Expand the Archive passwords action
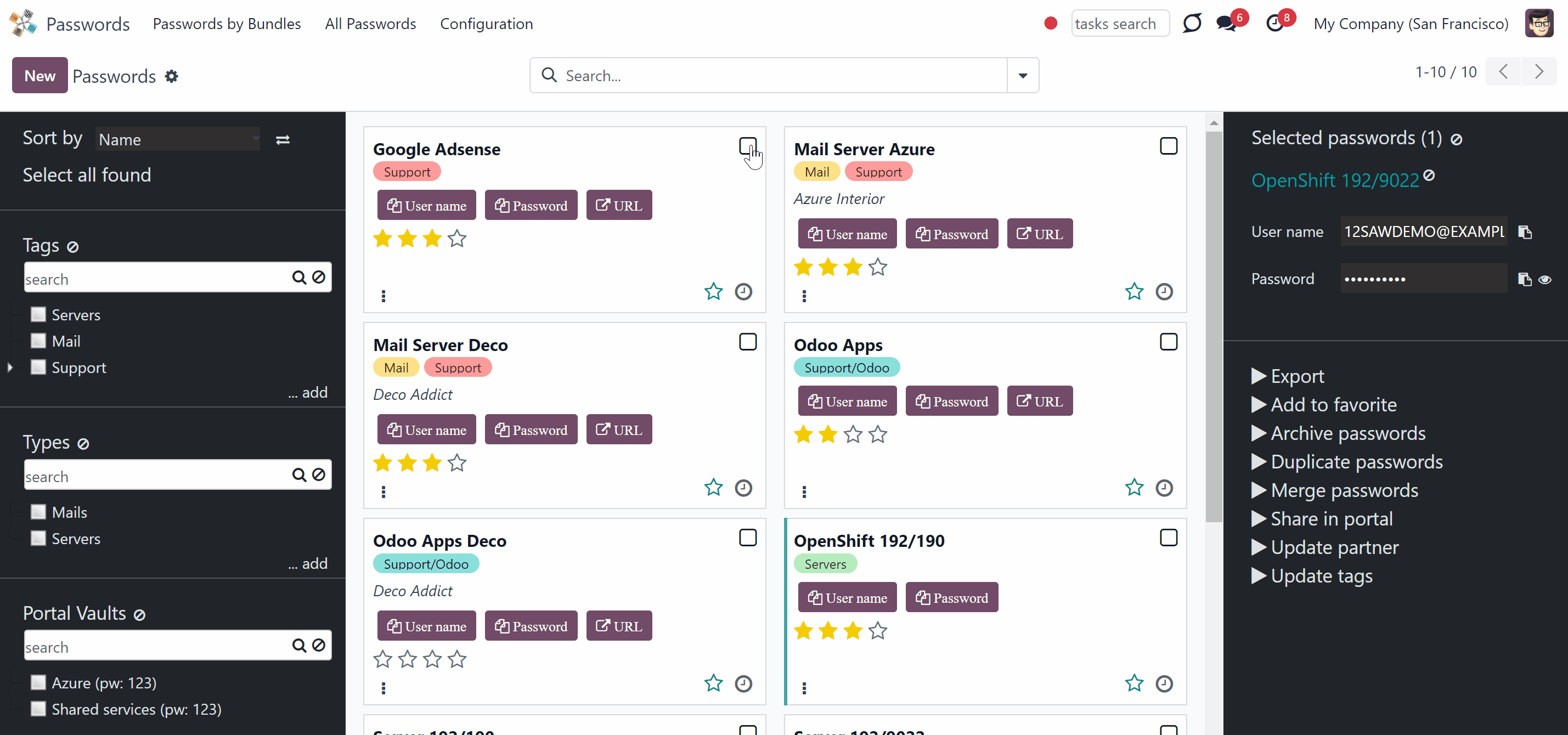1568x735 pixels. [1339, 433]
